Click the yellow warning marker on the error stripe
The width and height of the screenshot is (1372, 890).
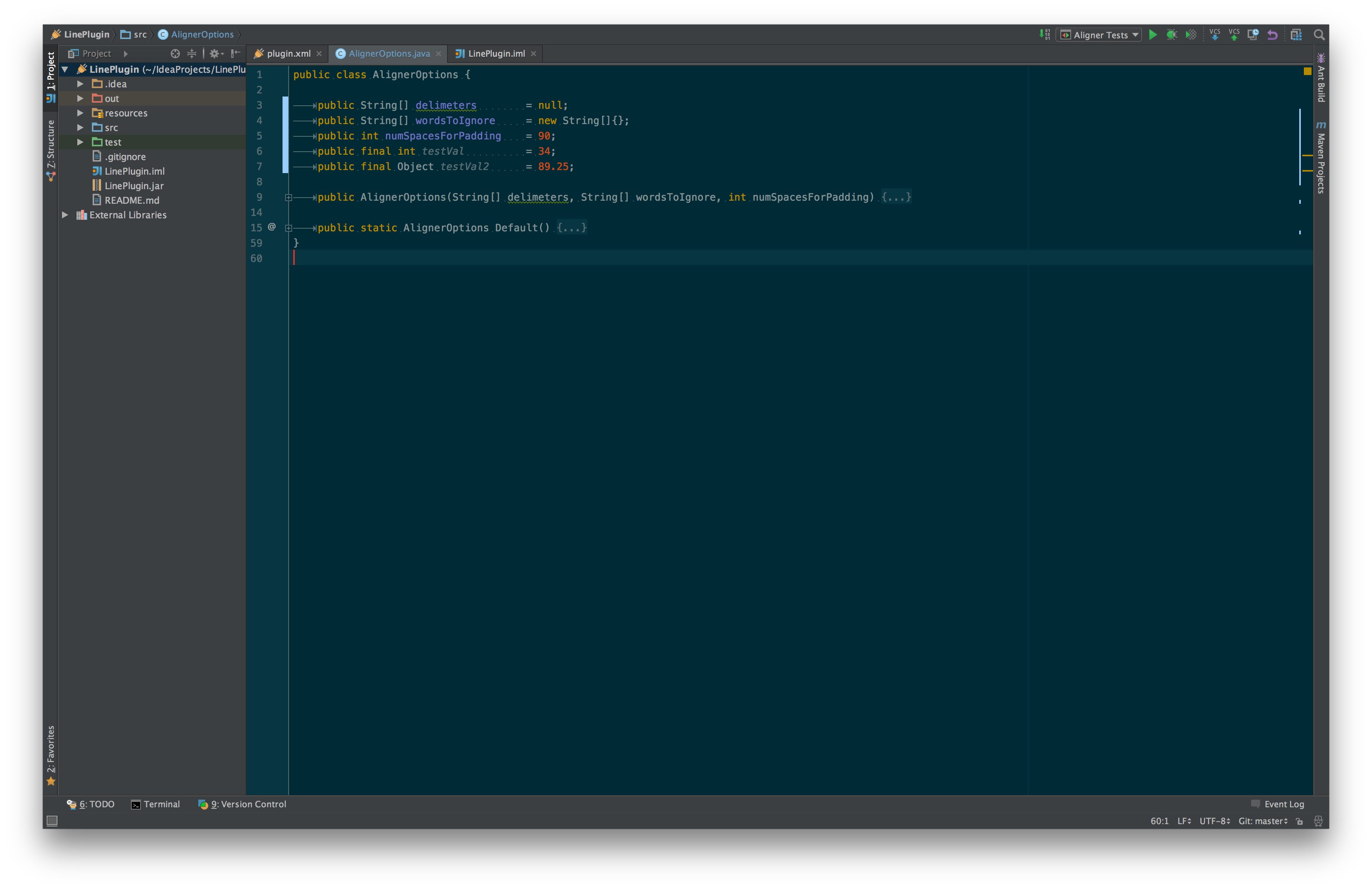pyautogui.click(x=1307, y=155)
